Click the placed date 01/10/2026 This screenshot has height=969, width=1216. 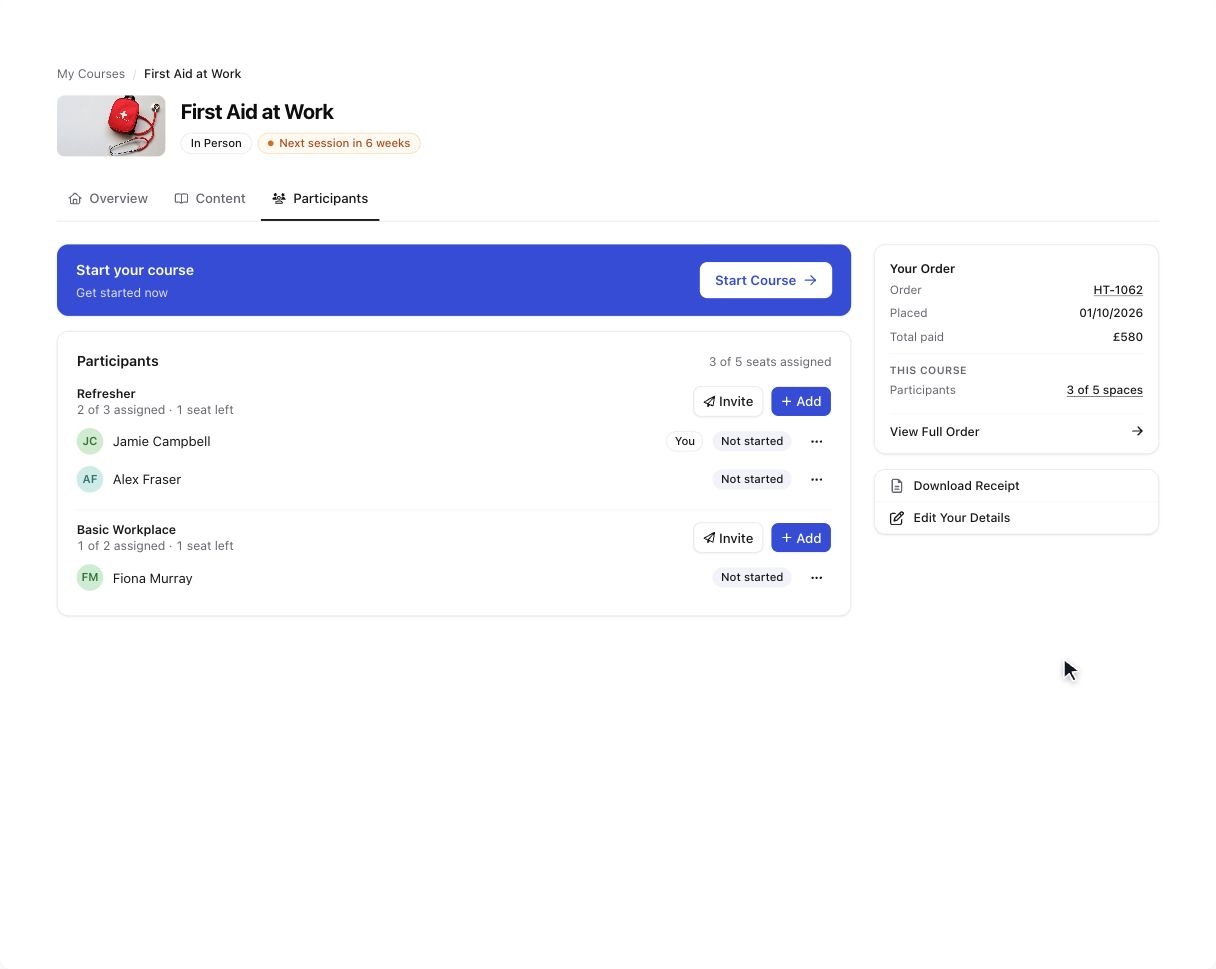click(x=1111, y=313)
